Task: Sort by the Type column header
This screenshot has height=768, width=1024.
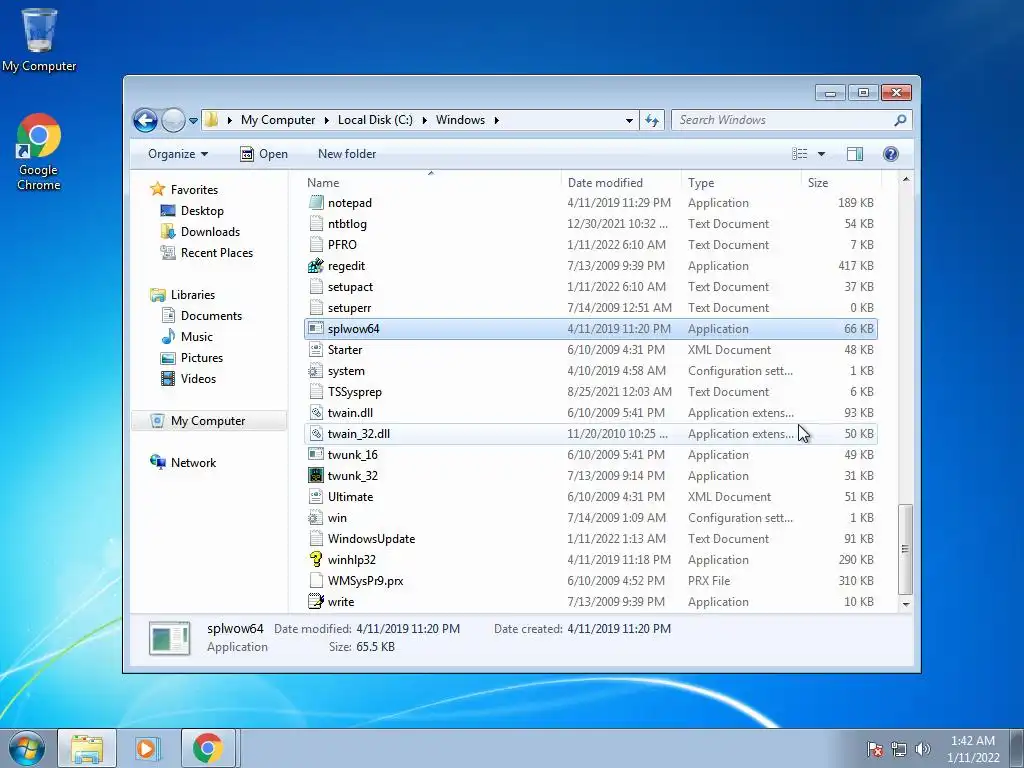Action: 741,183
